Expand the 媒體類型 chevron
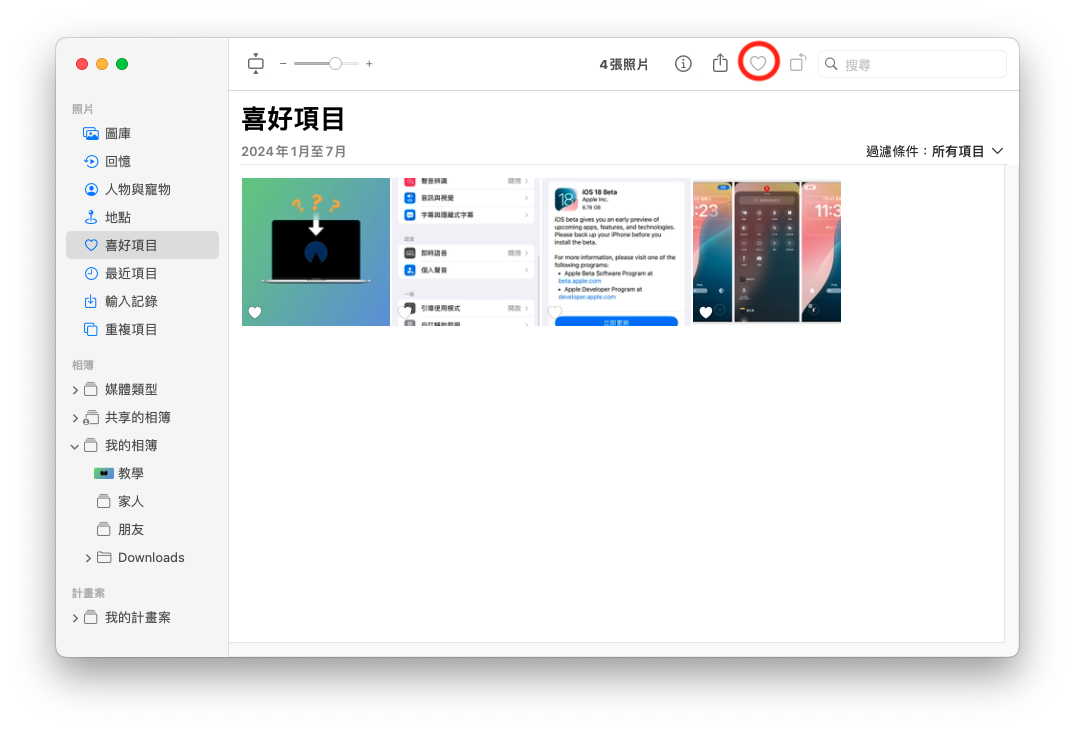Screen dimensions: 1075x731 coord(75,390)
